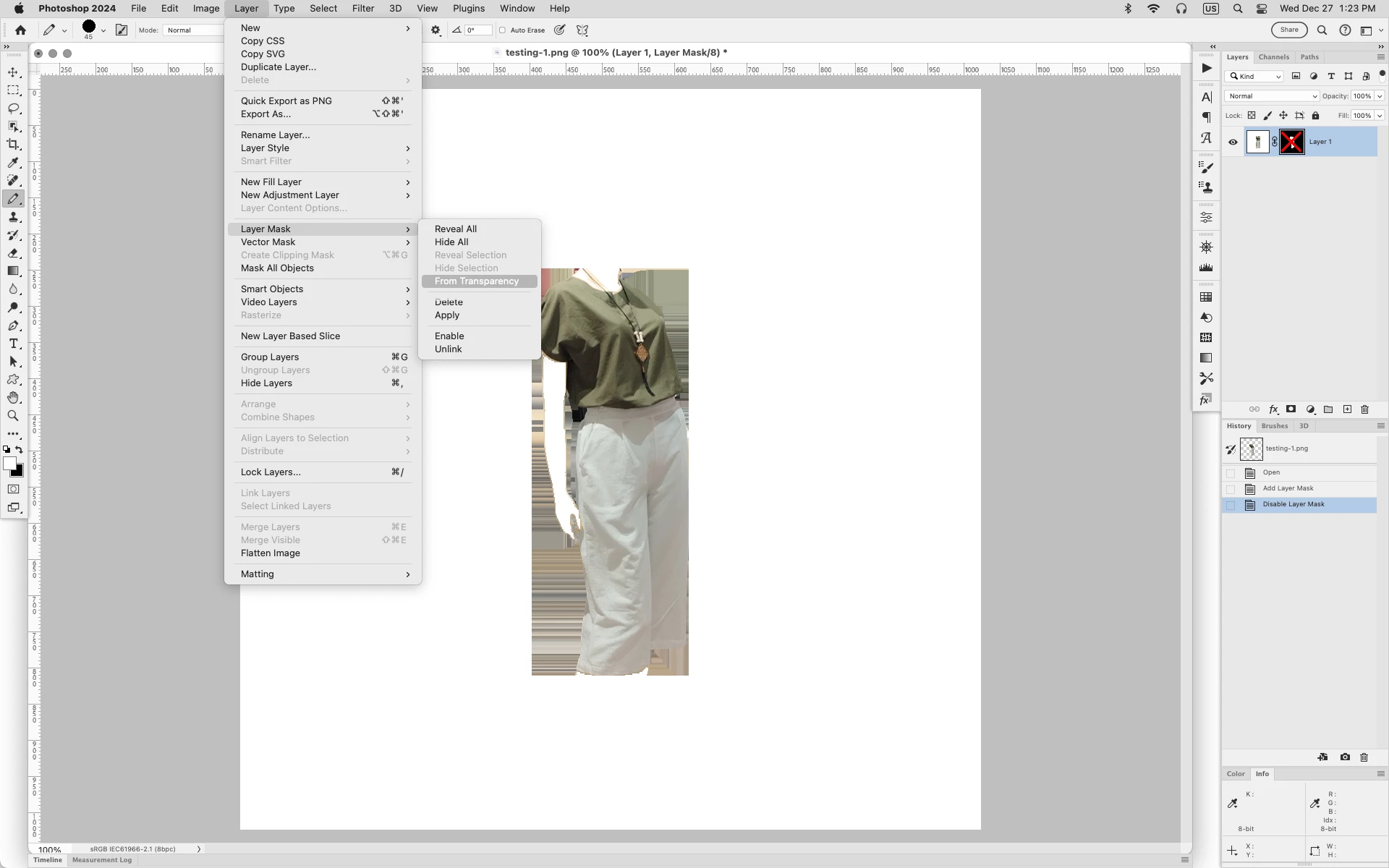Click the add layer mask icon

point(1291,409)
